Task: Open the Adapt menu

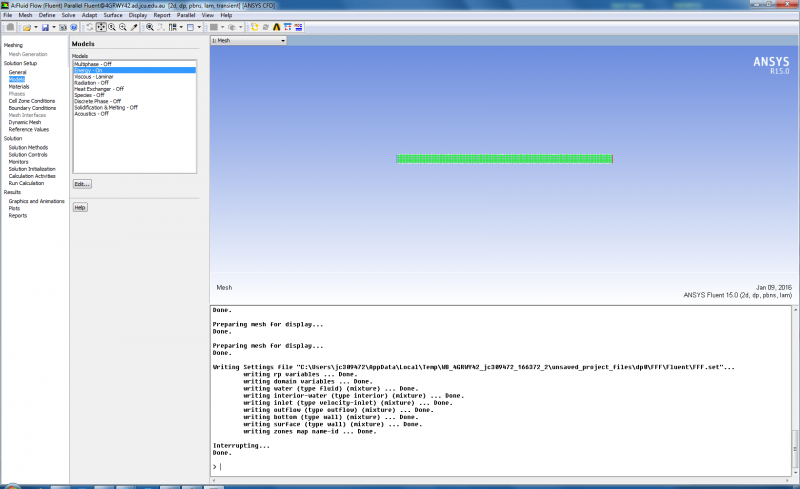Action: point(89,15)
